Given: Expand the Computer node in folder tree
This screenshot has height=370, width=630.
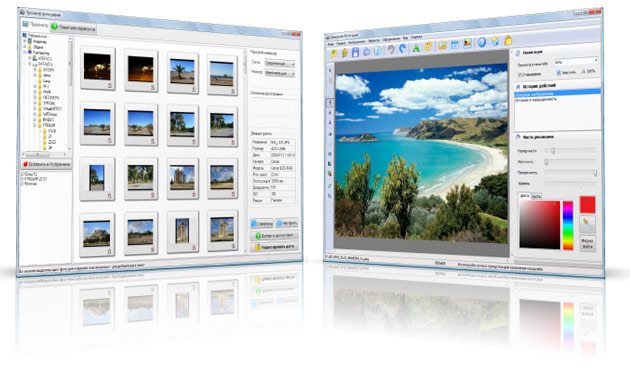Looking at the screenshot, I should (x=25, y=52).
